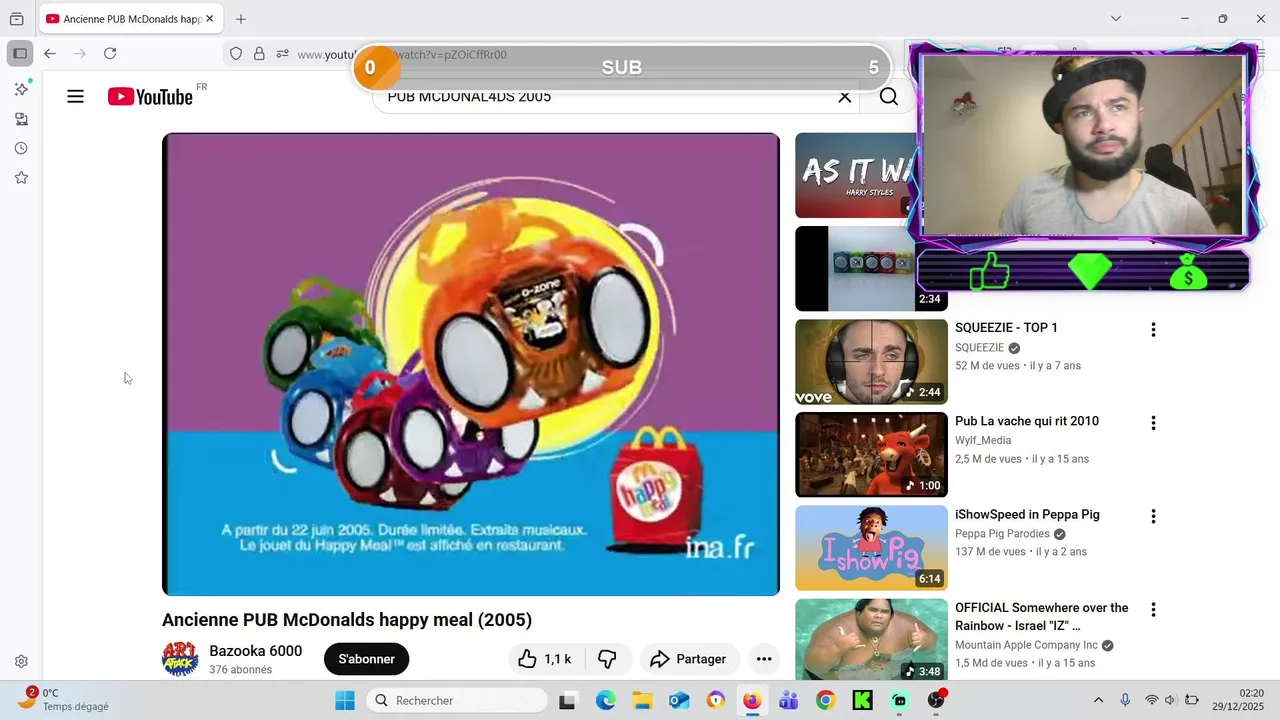
Task: Open the bookmarks star sidebar panel
Action: point(21,178)
